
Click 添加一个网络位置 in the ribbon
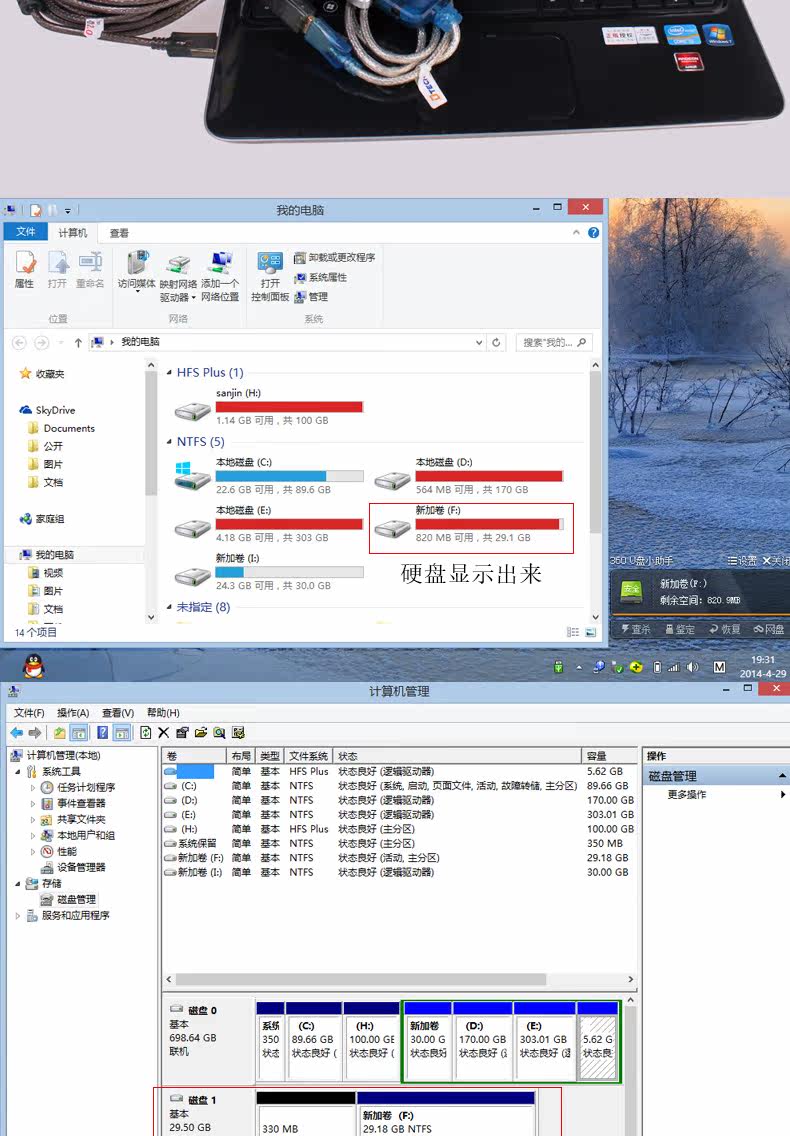[220, 277]
